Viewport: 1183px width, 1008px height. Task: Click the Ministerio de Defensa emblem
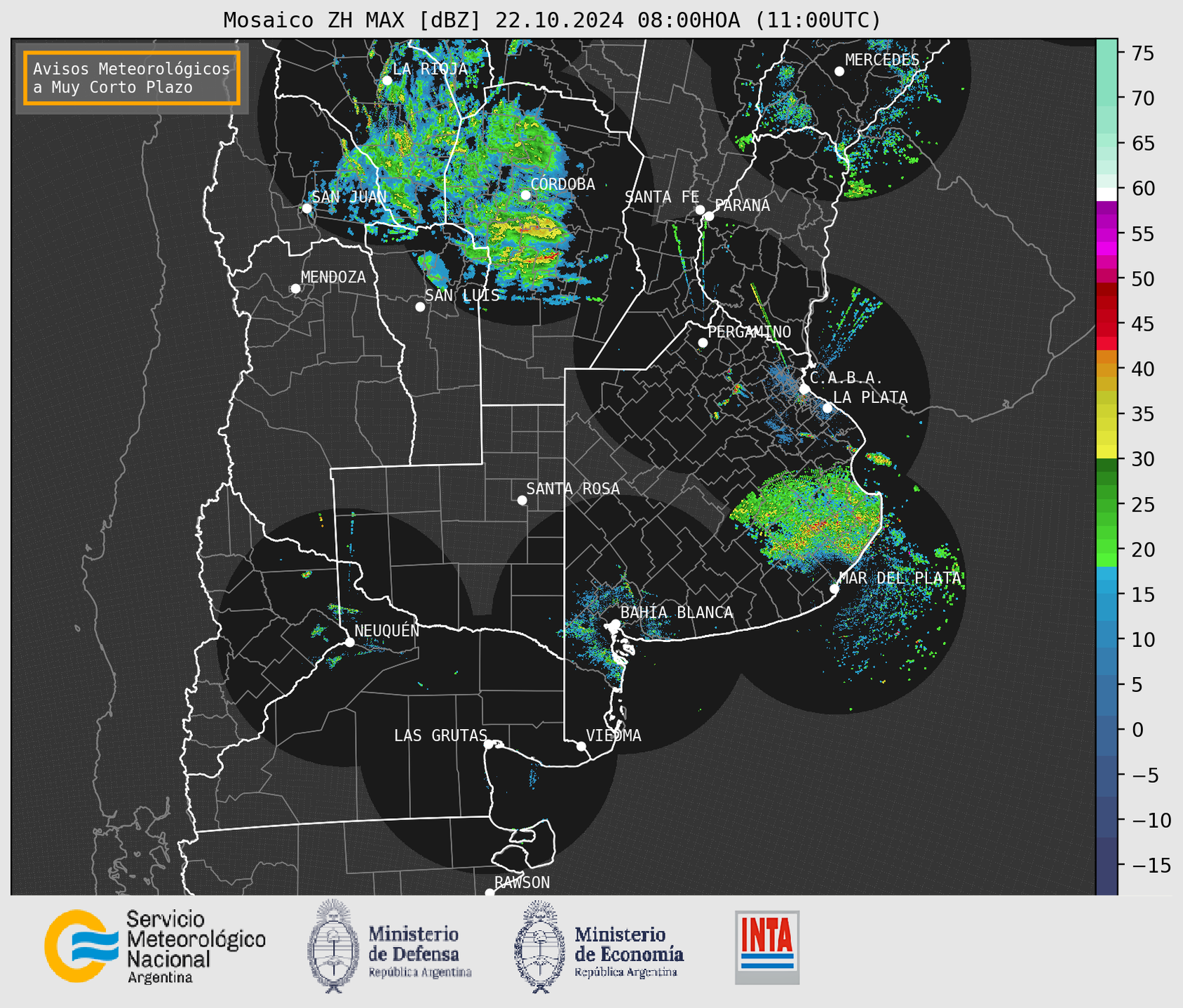pyautogui.click(x=332, y=946)
